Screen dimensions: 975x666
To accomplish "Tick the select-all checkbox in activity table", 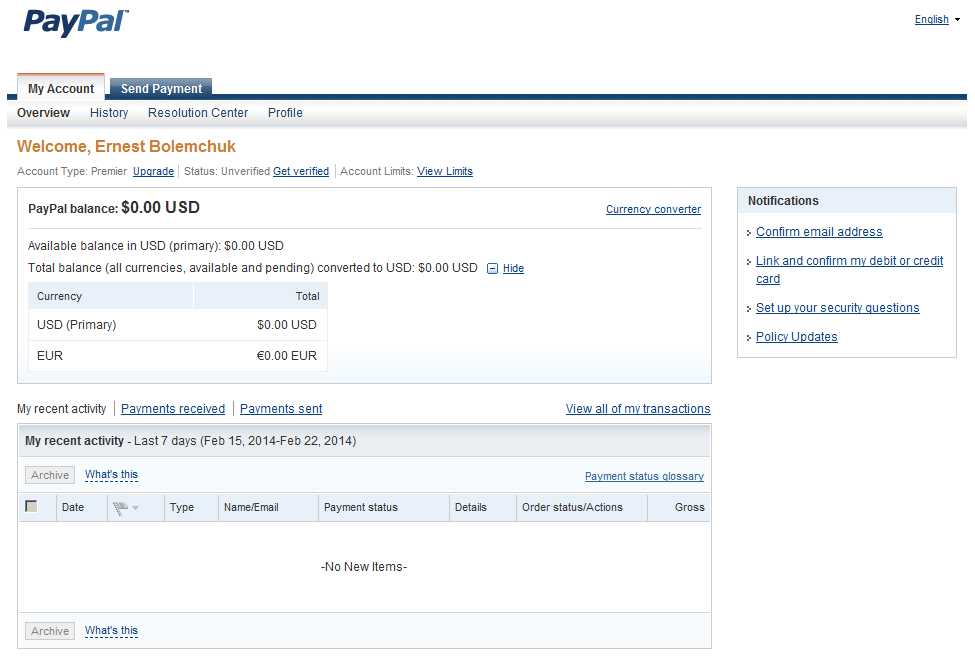I will coord(31,506).
